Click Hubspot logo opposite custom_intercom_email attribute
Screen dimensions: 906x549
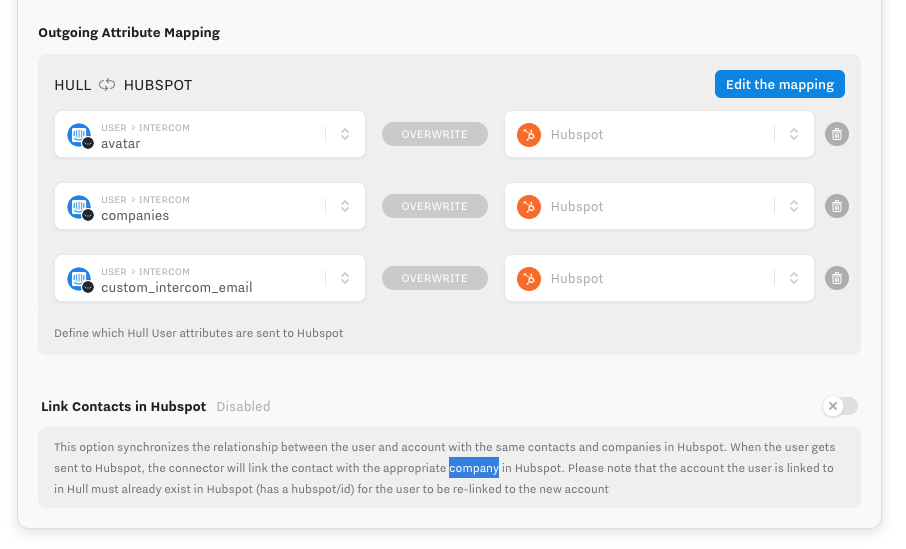click(529, 279)
